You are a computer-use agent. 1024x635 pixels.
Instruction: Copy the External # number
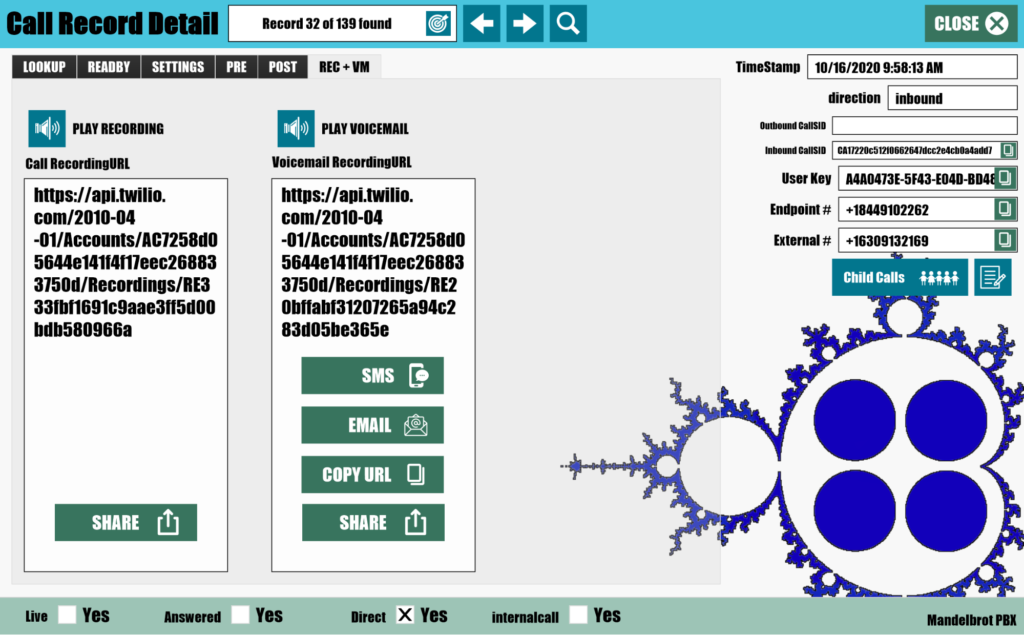[x=1005, y=240]
